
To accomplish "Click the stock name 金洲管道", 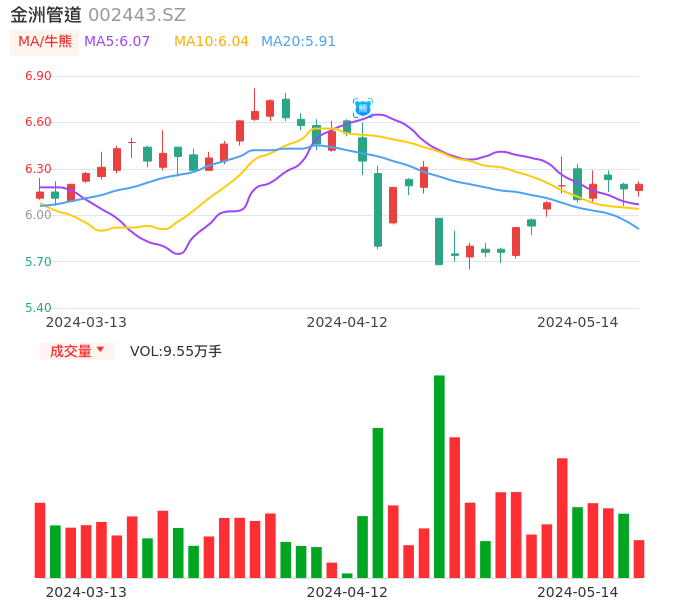I will (46, 15).
